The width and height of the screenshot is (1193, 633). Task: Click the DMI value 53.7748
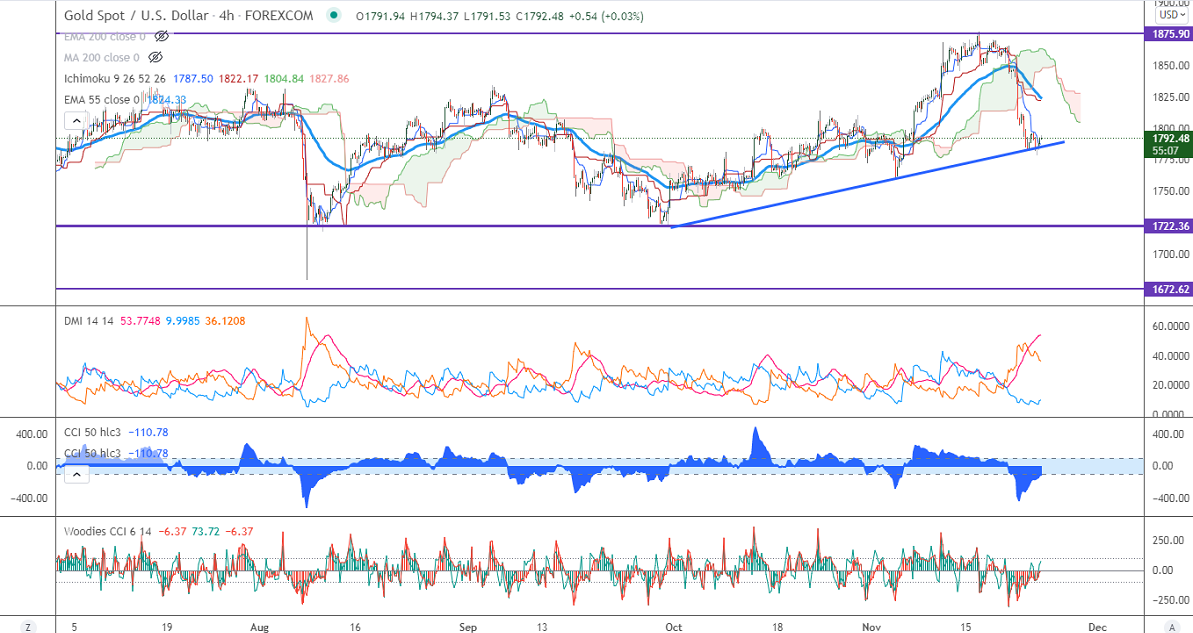point(141,321)
